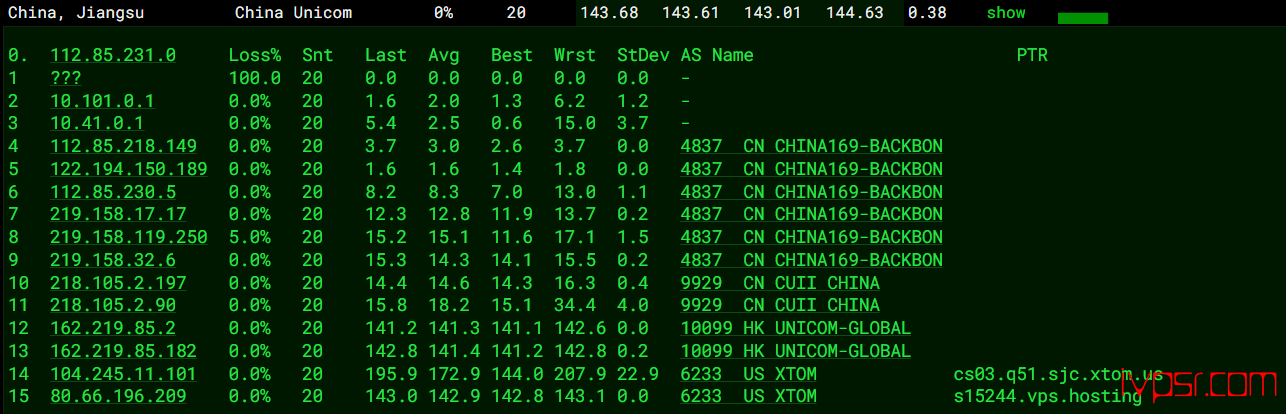Open IP link 162.219.85.182
Image resolution: width=1286 pixels, height=414 pixels.
pyautogui.click(x=123, y=351)
